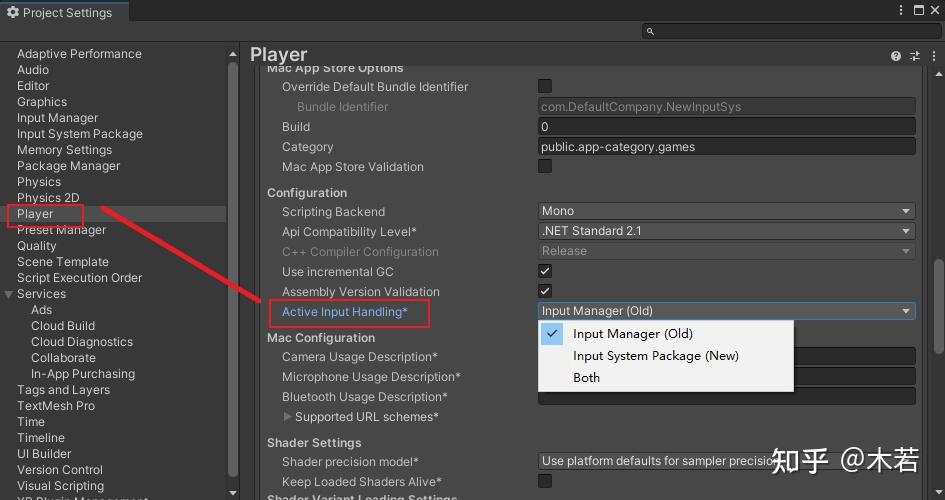Enable Keep Loaded Shaders Alive checkbox
945x500 pixels.
click(x=545, y=481)
